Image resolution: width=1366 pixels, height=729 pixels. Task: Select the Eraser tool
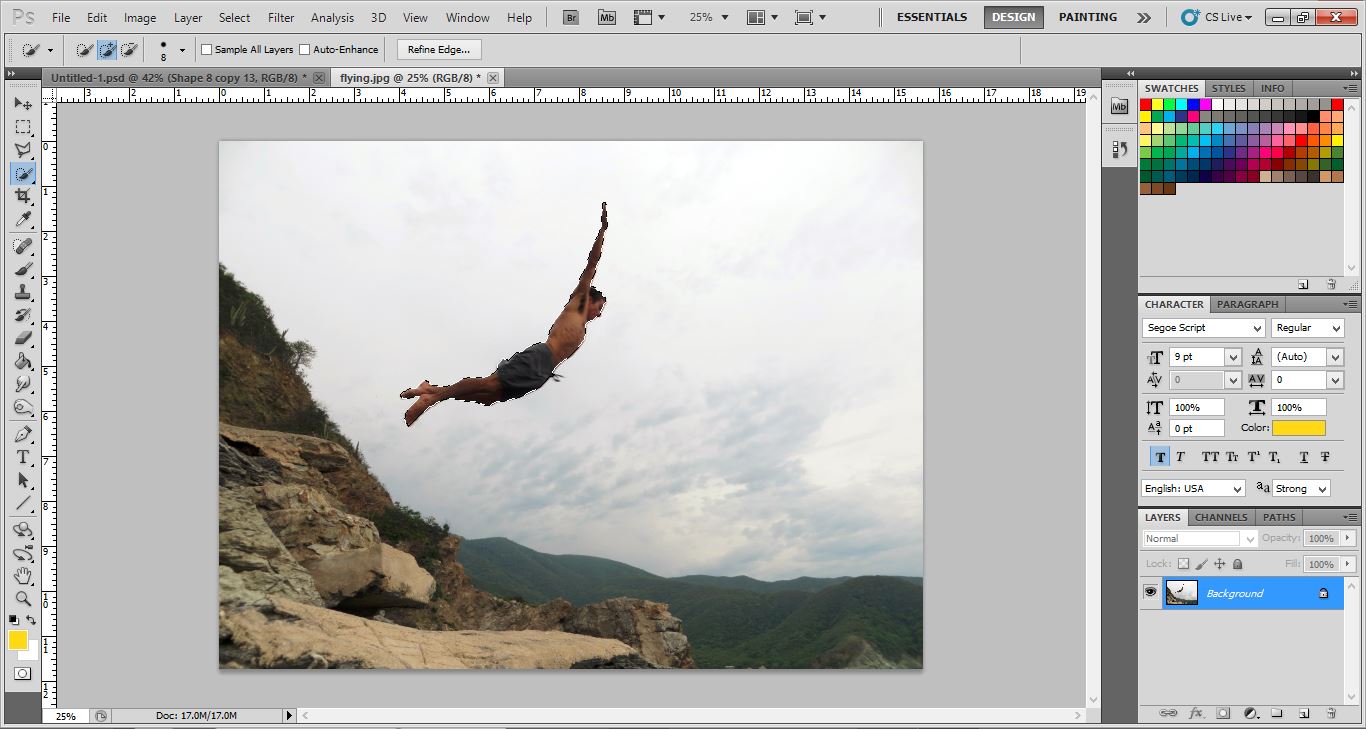click(22, 338)
